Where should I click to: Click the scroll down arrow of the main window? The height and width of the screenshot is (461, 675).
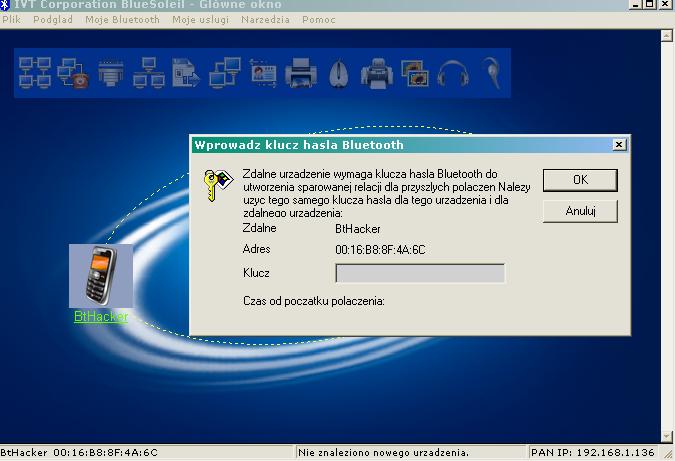(666, 436)
